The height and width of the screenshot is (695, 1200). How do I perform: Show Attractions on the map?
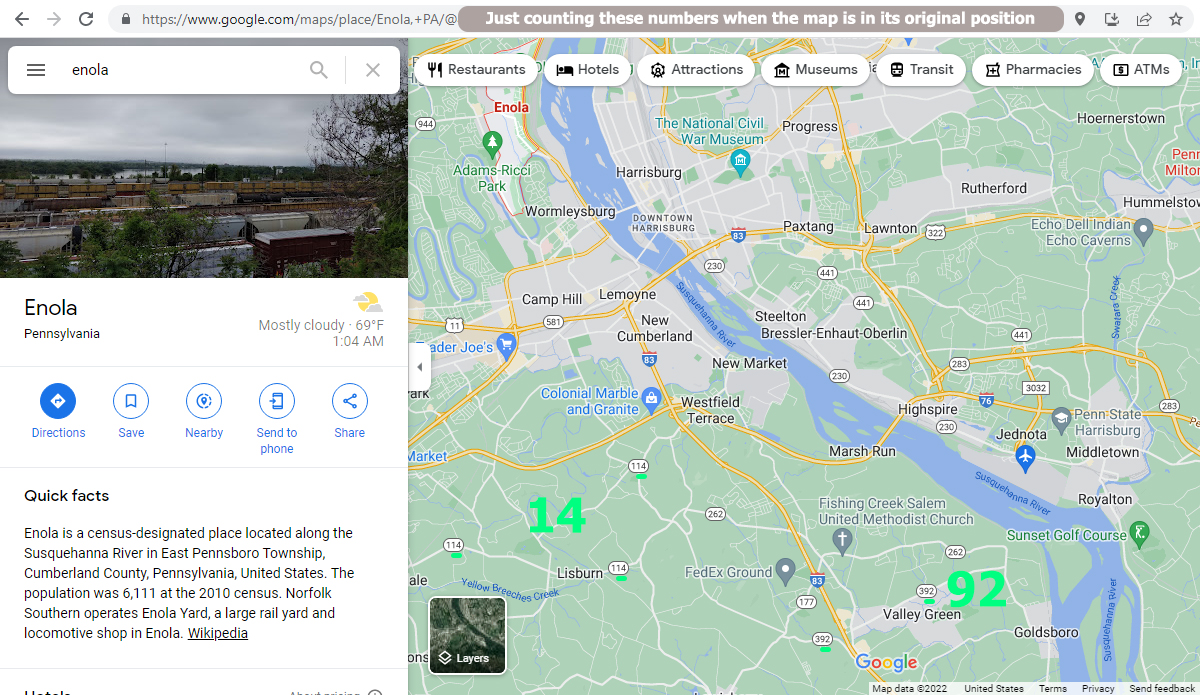[696, 70]
